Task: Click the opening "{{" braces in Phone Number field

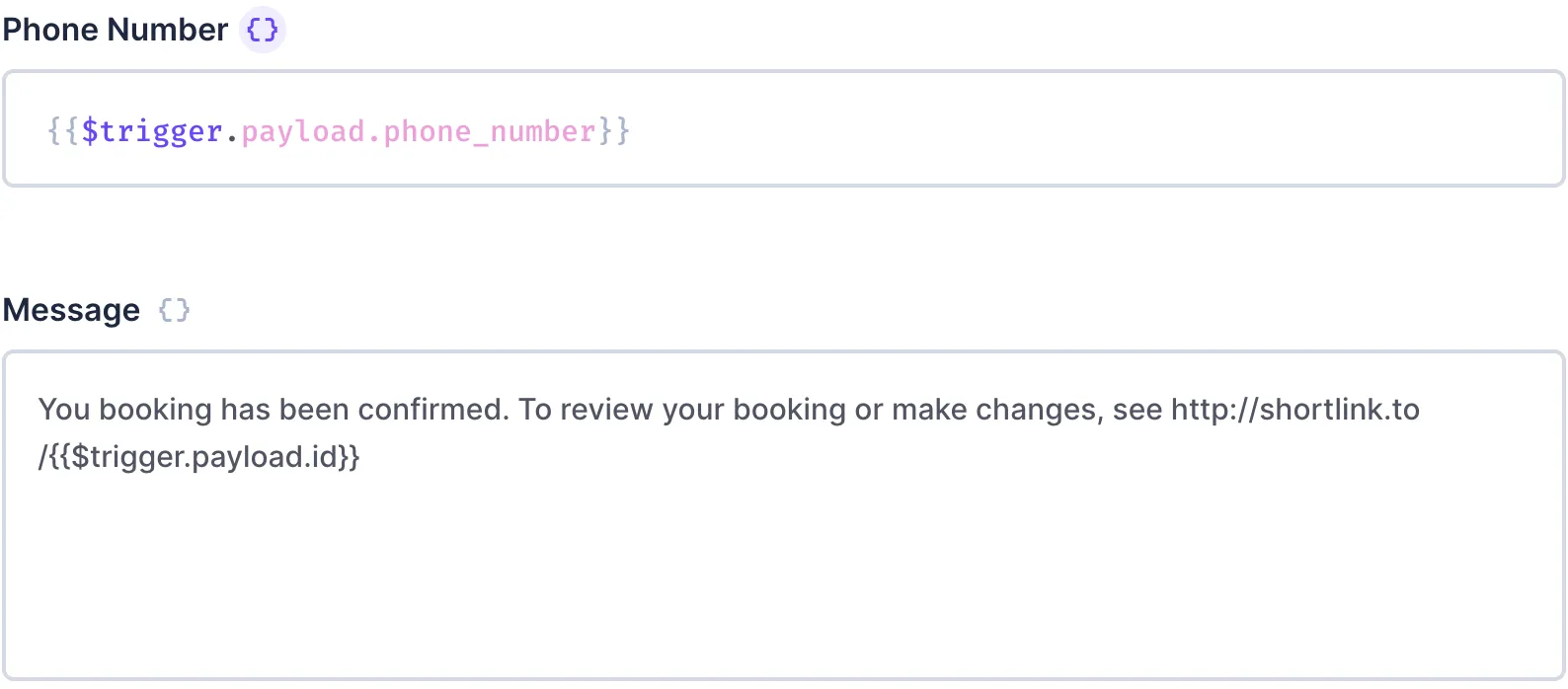Action: click(63, 131)
